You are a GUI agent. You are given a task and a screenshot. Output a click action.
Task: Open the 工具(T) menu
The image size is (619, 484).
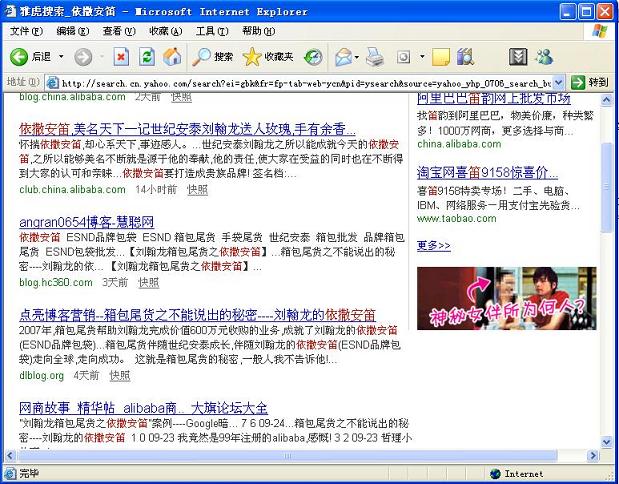tap(212, 31)
